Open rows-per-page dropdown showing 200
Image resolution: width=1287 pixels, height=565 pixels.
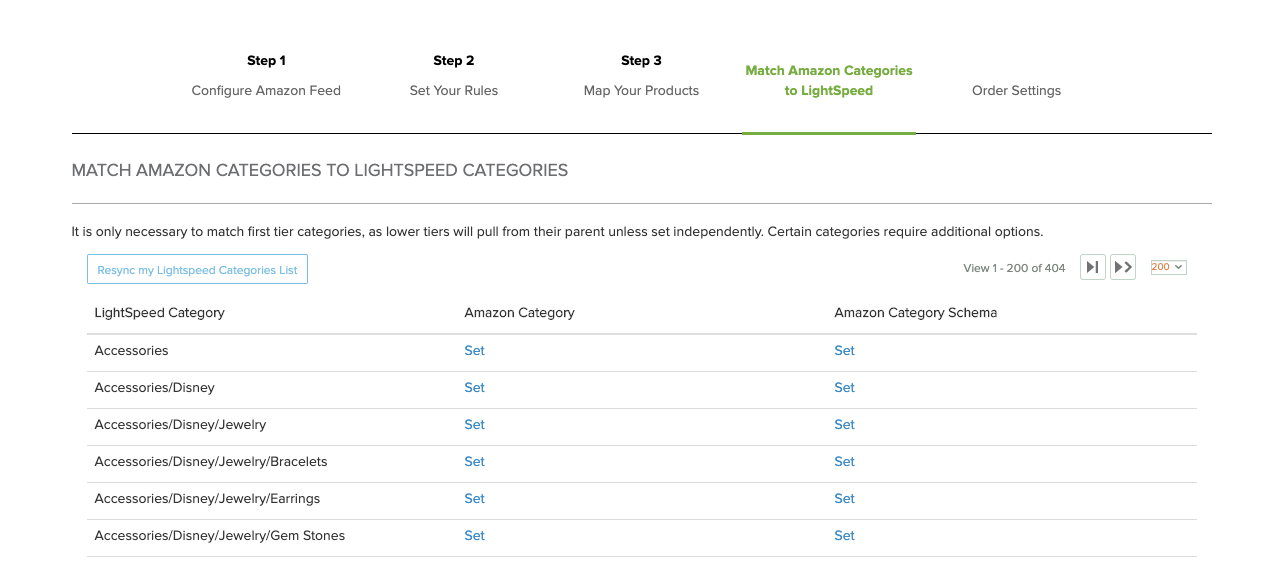(x=1168, y=267)
